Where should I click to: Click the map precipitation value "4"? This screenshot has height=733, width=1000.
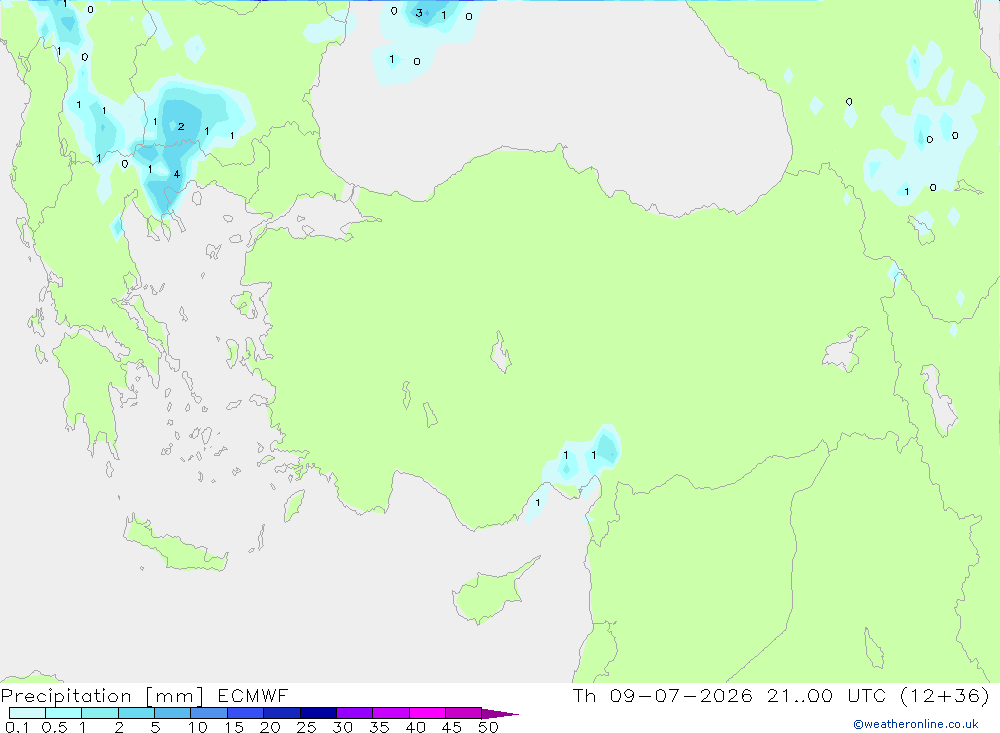click(177, 174)
